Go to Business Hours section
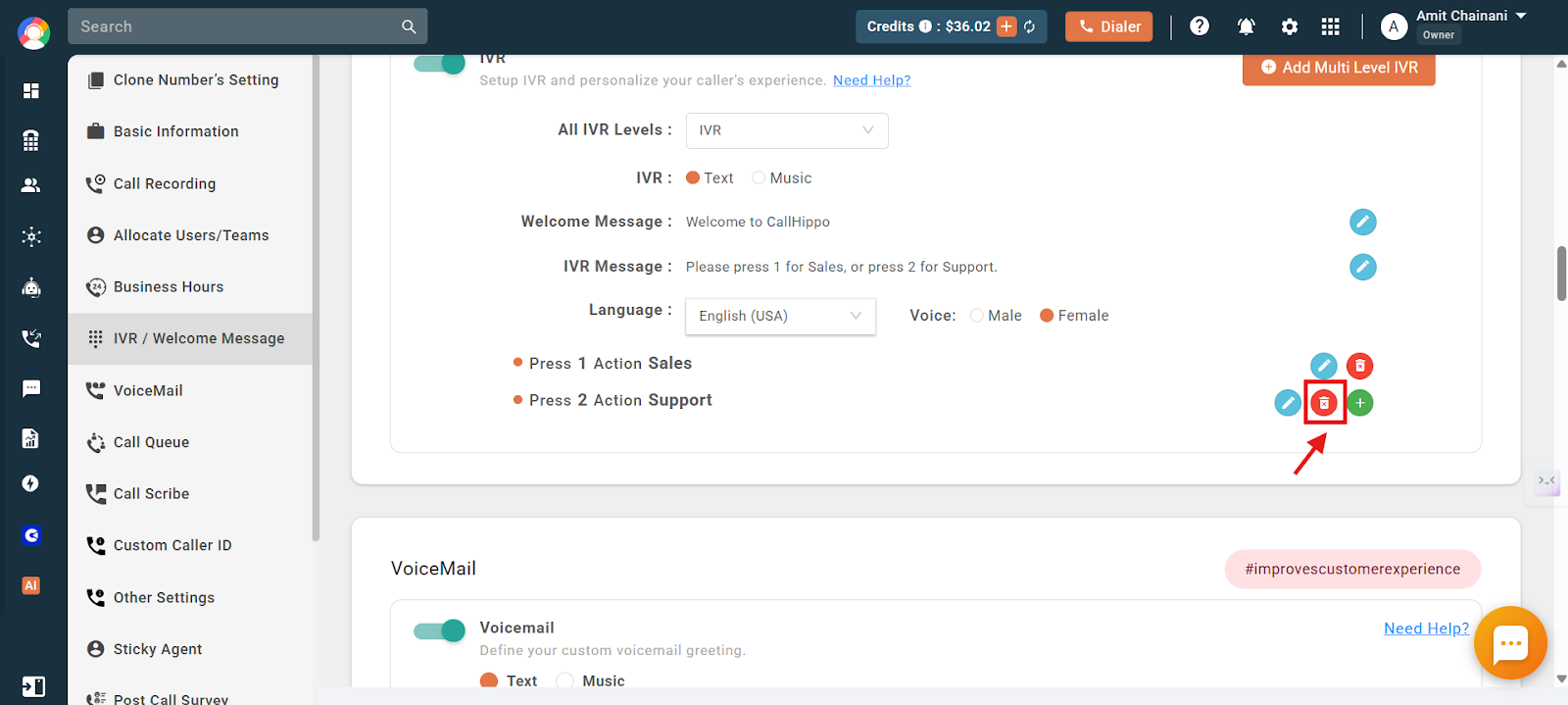This screenshot has height=705, width=1568. [x=190, y=287]
